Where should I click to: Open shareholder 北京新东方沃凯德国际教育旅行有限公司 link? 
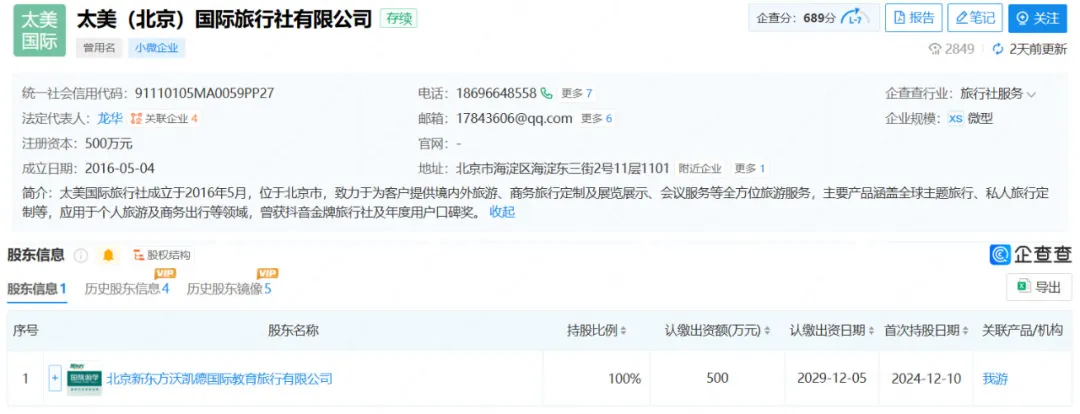coord(219,379)
